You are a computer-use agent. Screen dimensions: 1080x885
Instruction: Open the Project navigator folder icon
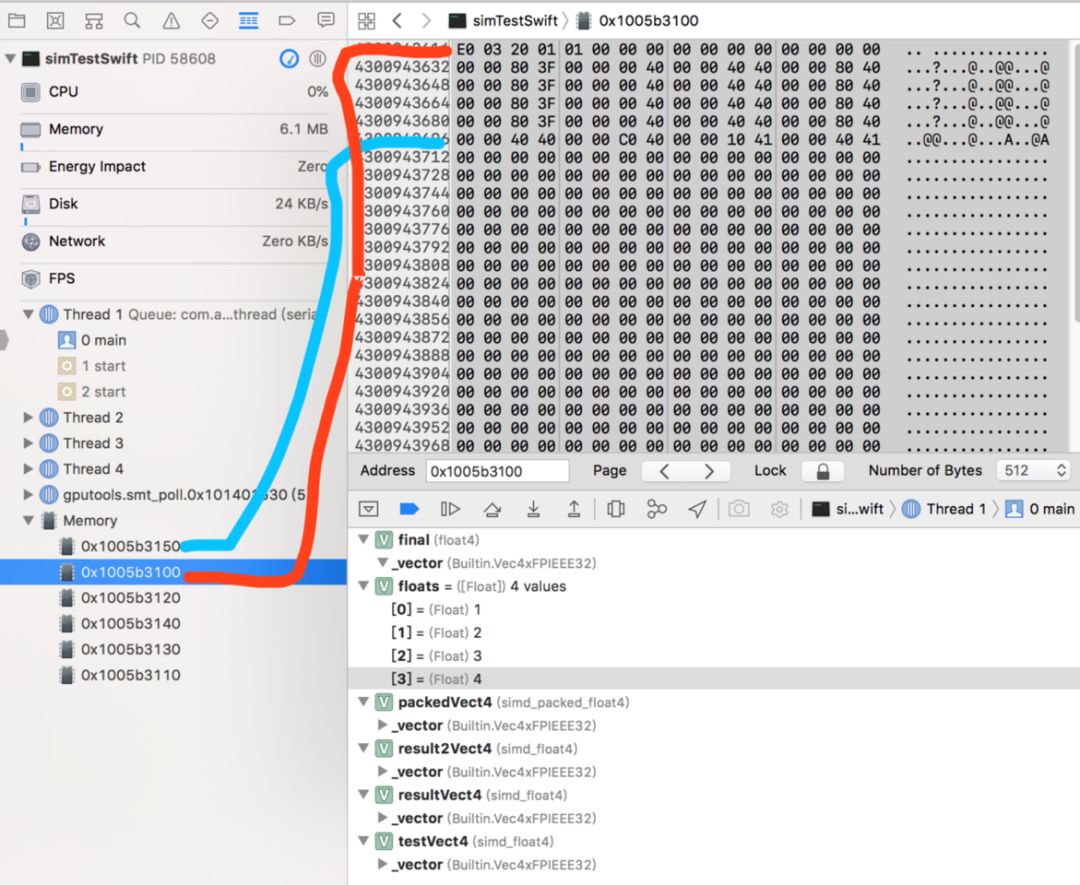(17, 21)
